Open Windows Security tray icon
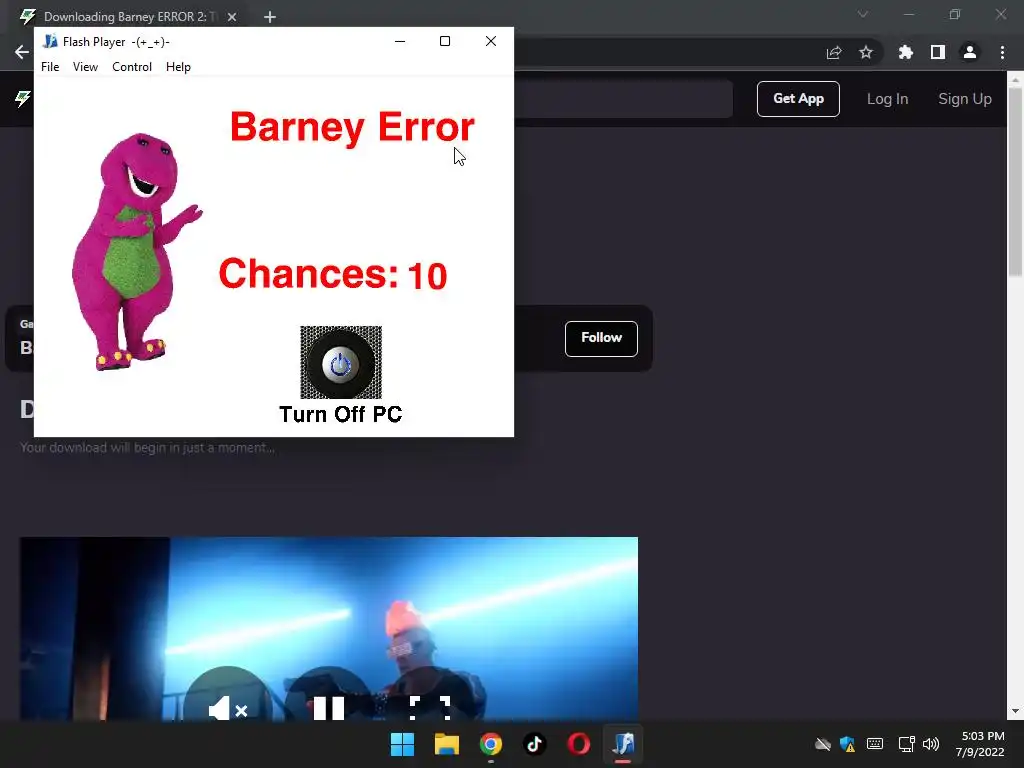Viewport: 1024px width, 768px height. [x=848, y=744]
